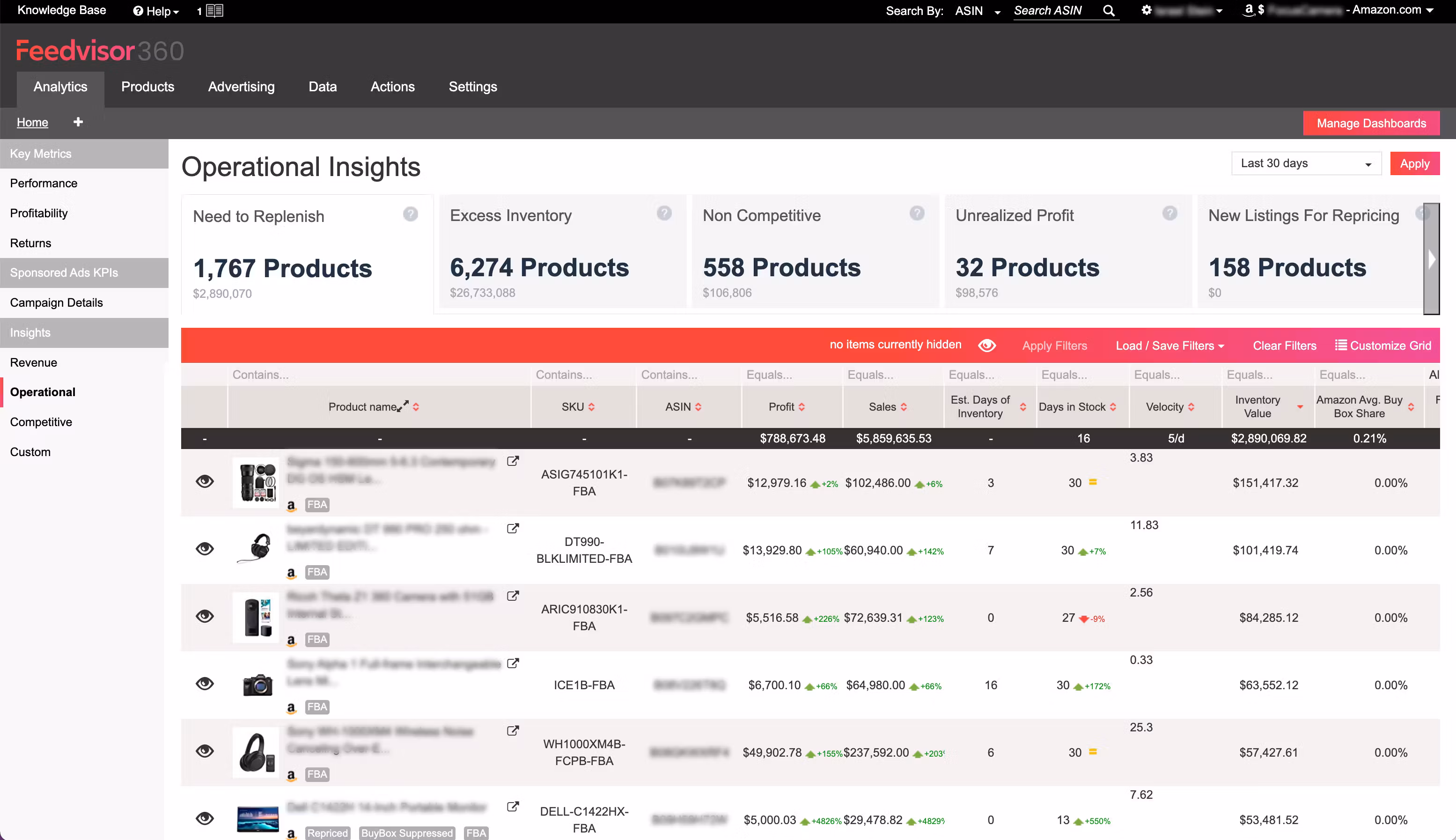Open external link for DT990-BLKLIMITED-FBA product
The height and width of the screenshot is (840, 1456).
(x=512, y=529)
